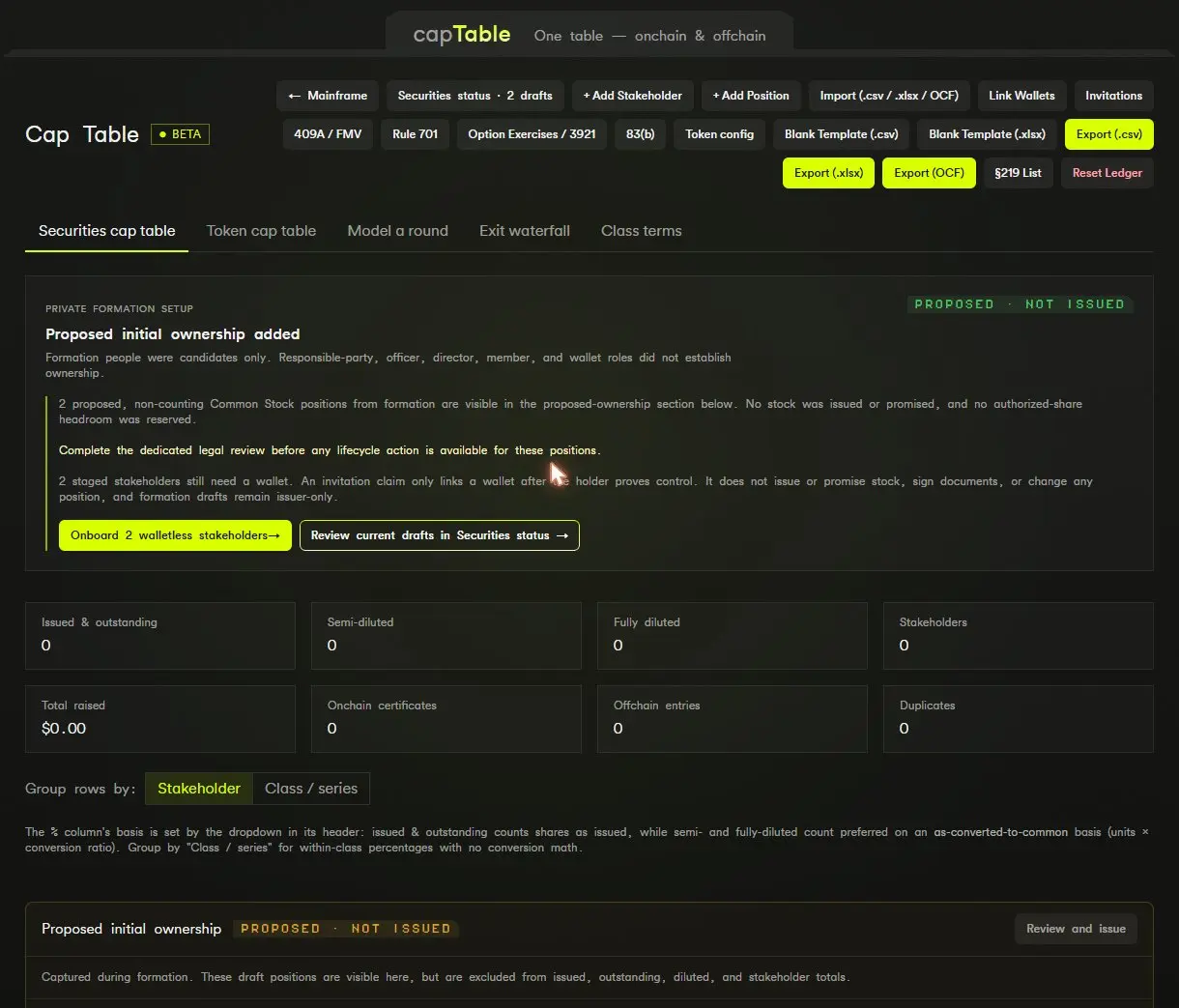Select the Duplicates stat card
Image resolution: width=1179 pixels, height=1008 pixels.
pyautogui.click(x=1019, y=719)
